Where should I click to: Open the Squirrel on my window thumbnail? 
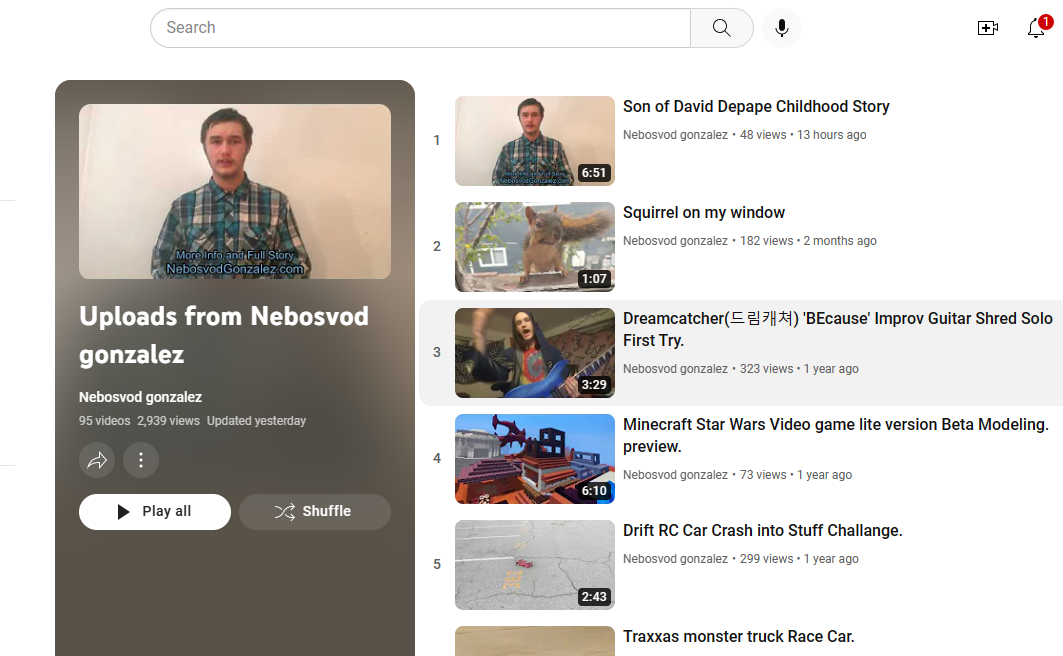pyautogui.click(x=535, y=247)
